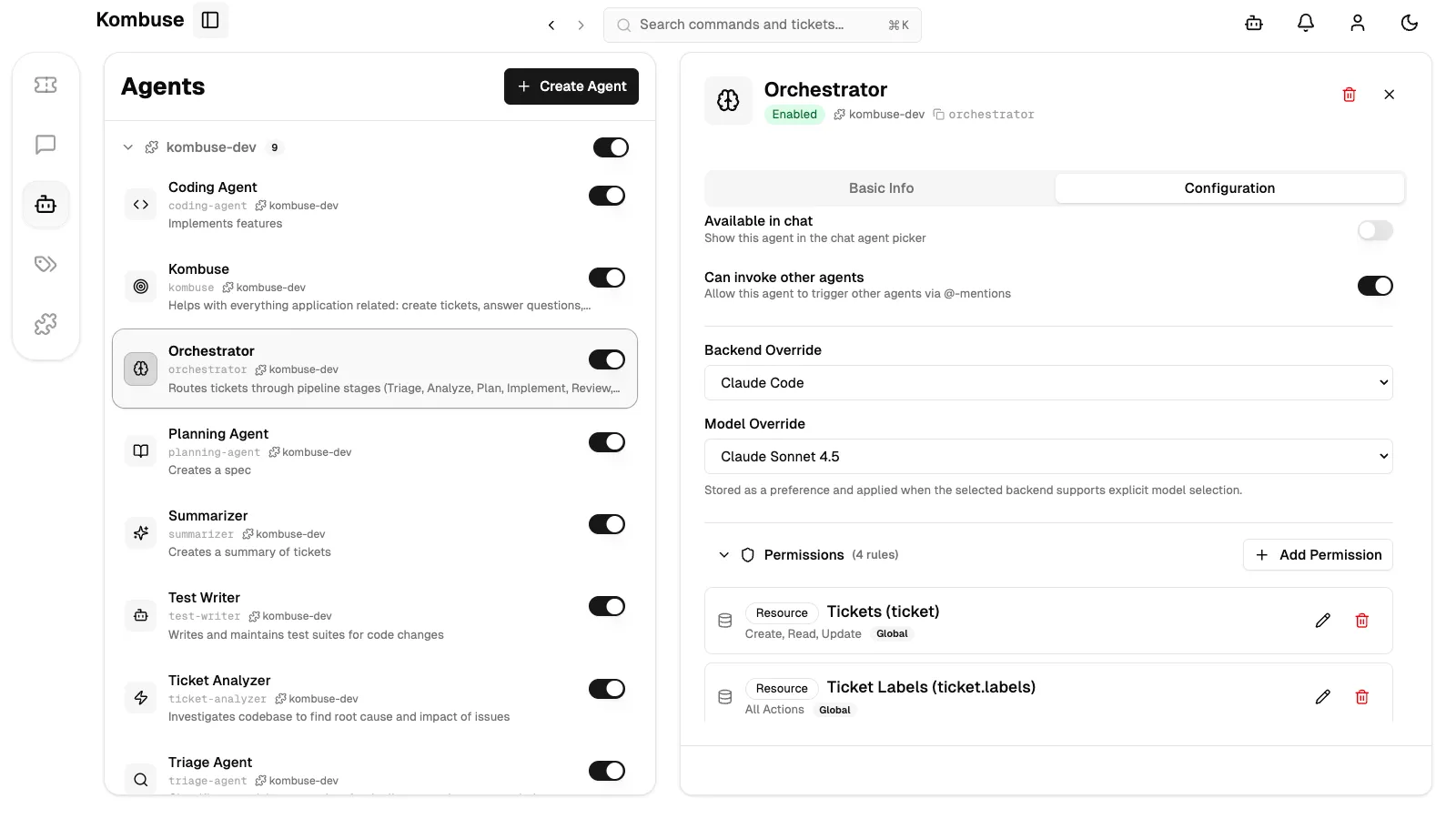This screenshot has width=1456, height=819.
Task: Edit the Tickets permission rule via the pencil icon
Action: pos(1322,620)
